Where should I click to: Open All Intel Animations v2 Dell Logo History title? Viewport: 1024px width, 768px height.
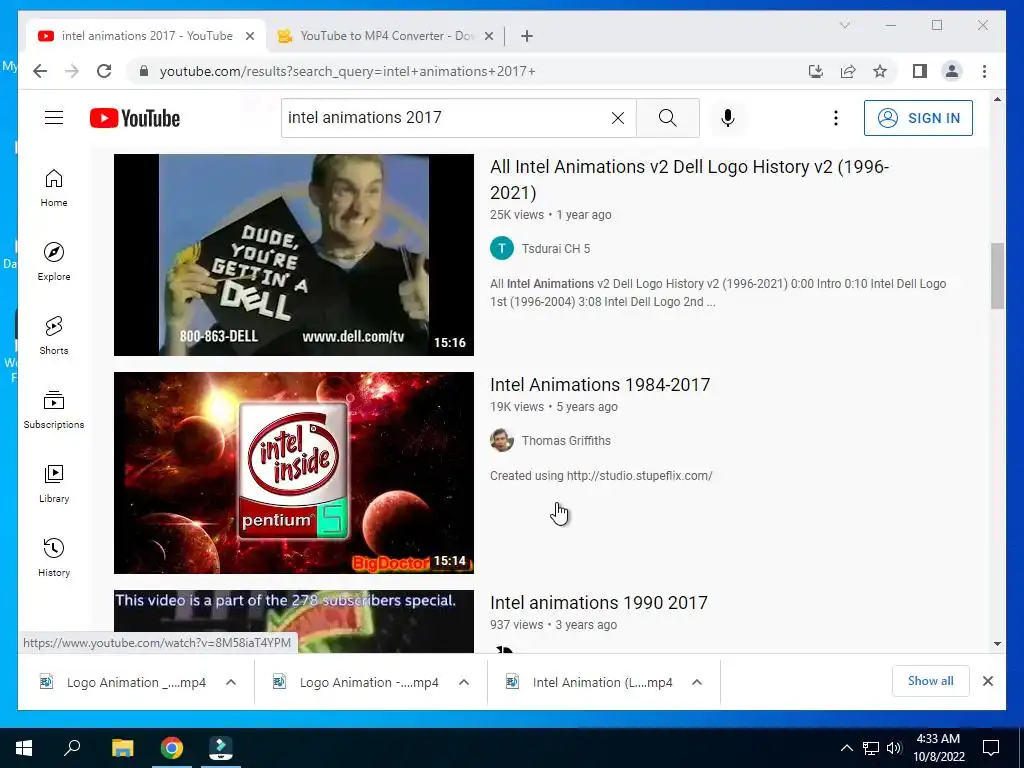690,180
